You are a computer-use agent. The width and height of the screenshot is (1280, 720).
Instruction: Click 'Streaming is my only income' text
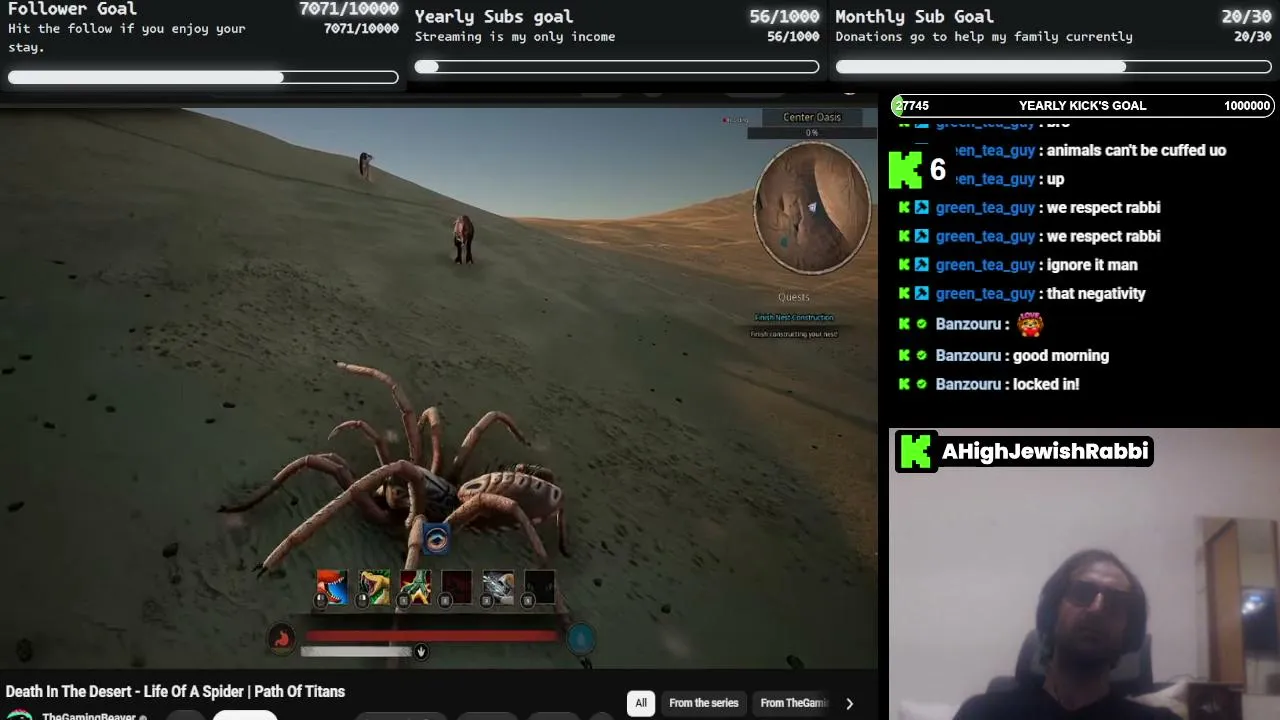coord(515,37)
